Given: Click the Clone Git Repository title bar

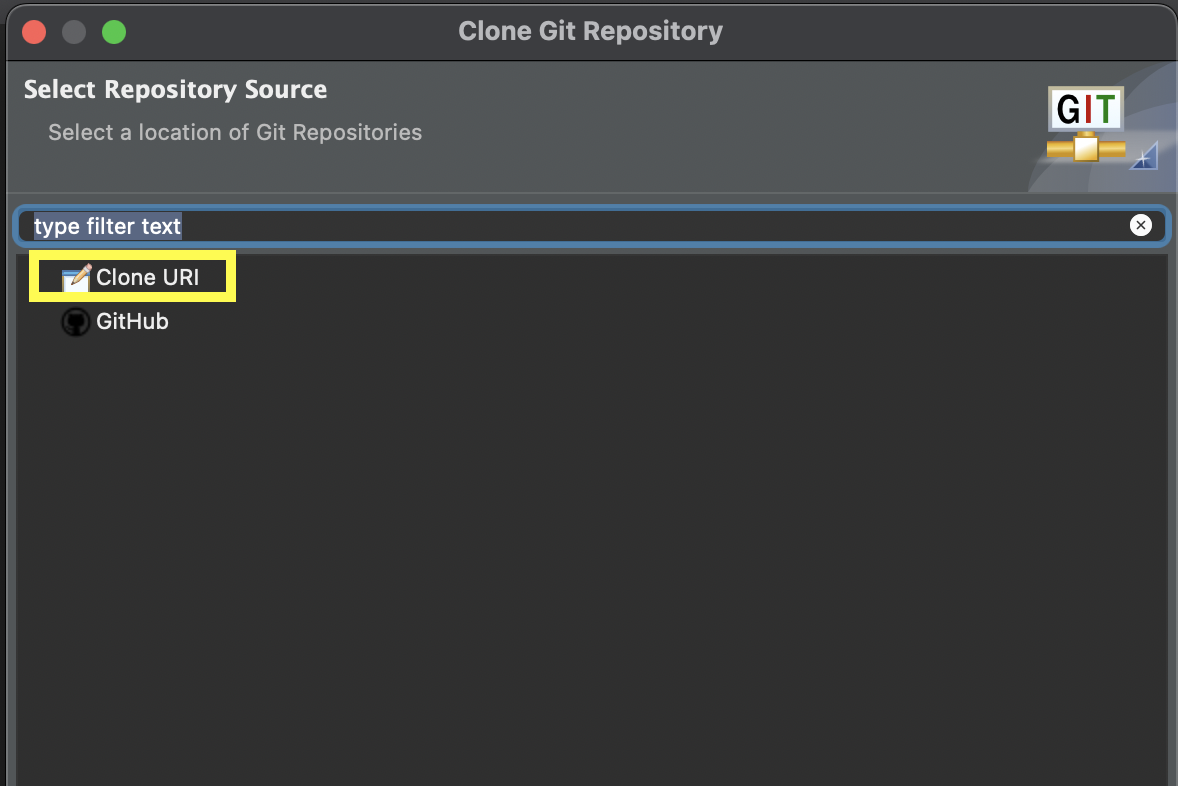Looking at the screenshot, I should click(590, 32).
